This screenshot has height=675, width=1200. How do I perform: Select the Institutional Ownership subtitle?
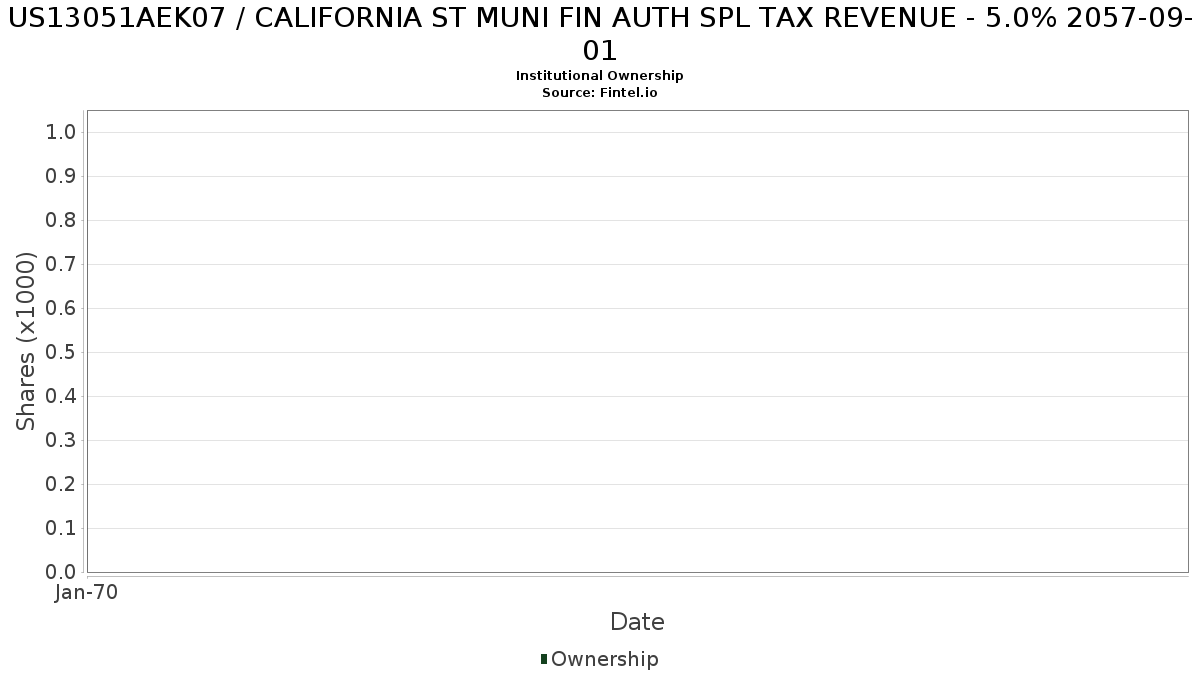point(600,76)
